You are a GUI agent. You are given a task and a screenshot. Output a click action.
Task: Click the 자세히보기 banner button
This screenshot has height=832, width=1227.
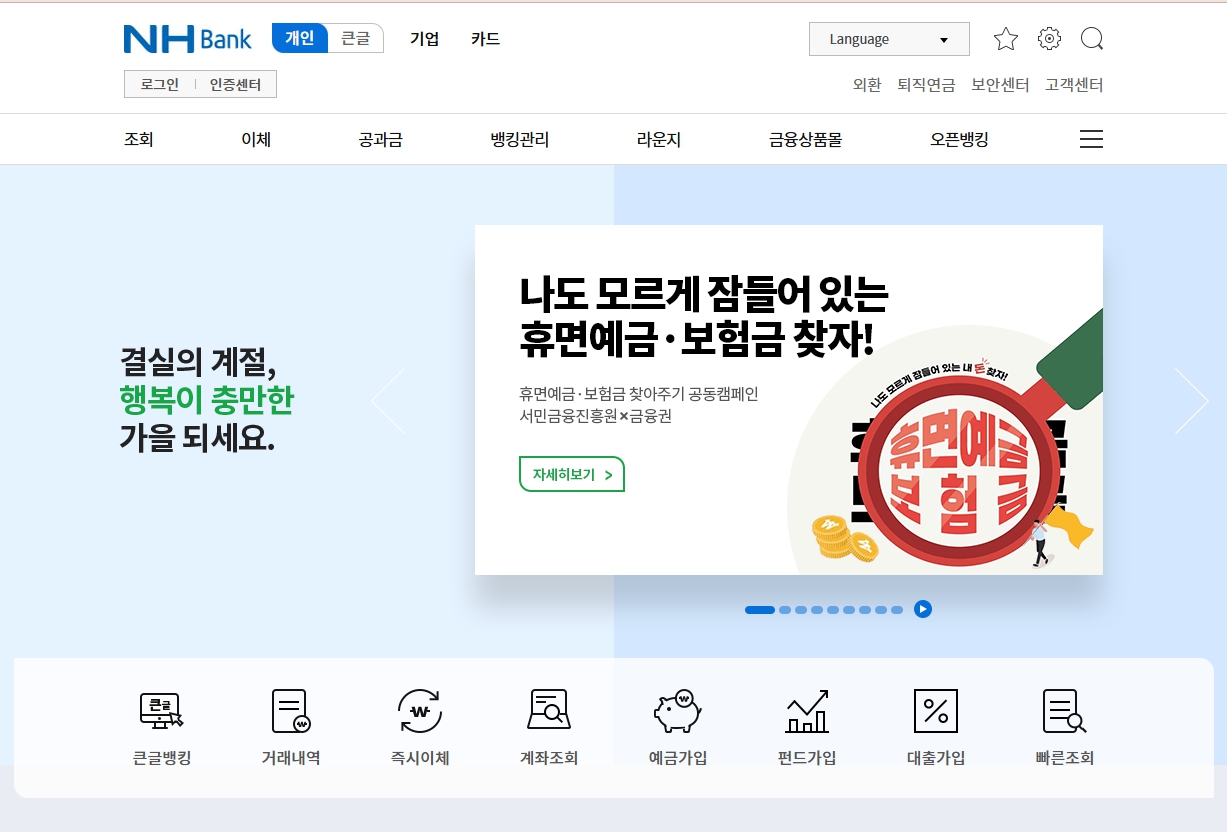pos(571,474)
